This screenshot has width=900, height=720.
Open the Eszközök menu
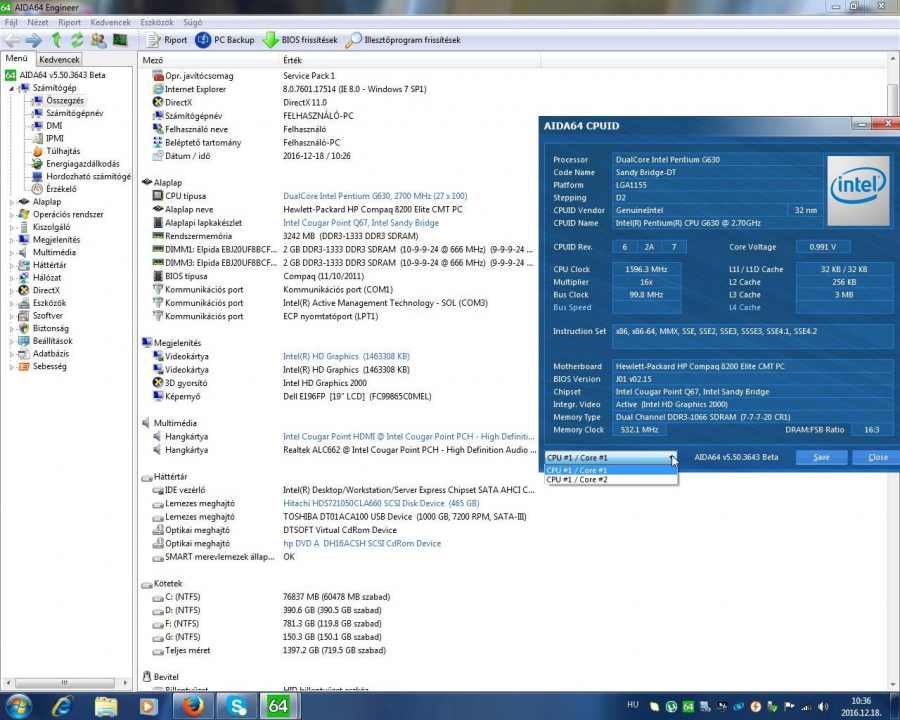pos(157,22)
